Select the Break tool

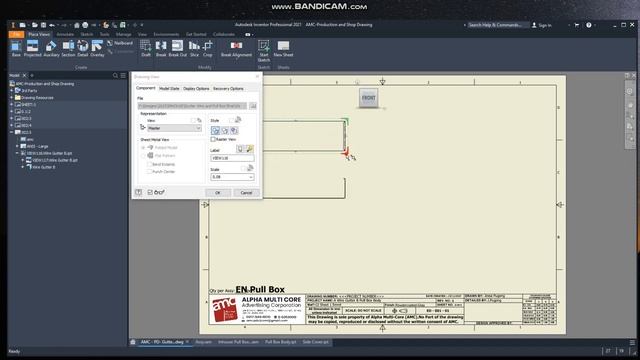pos(161,49)
